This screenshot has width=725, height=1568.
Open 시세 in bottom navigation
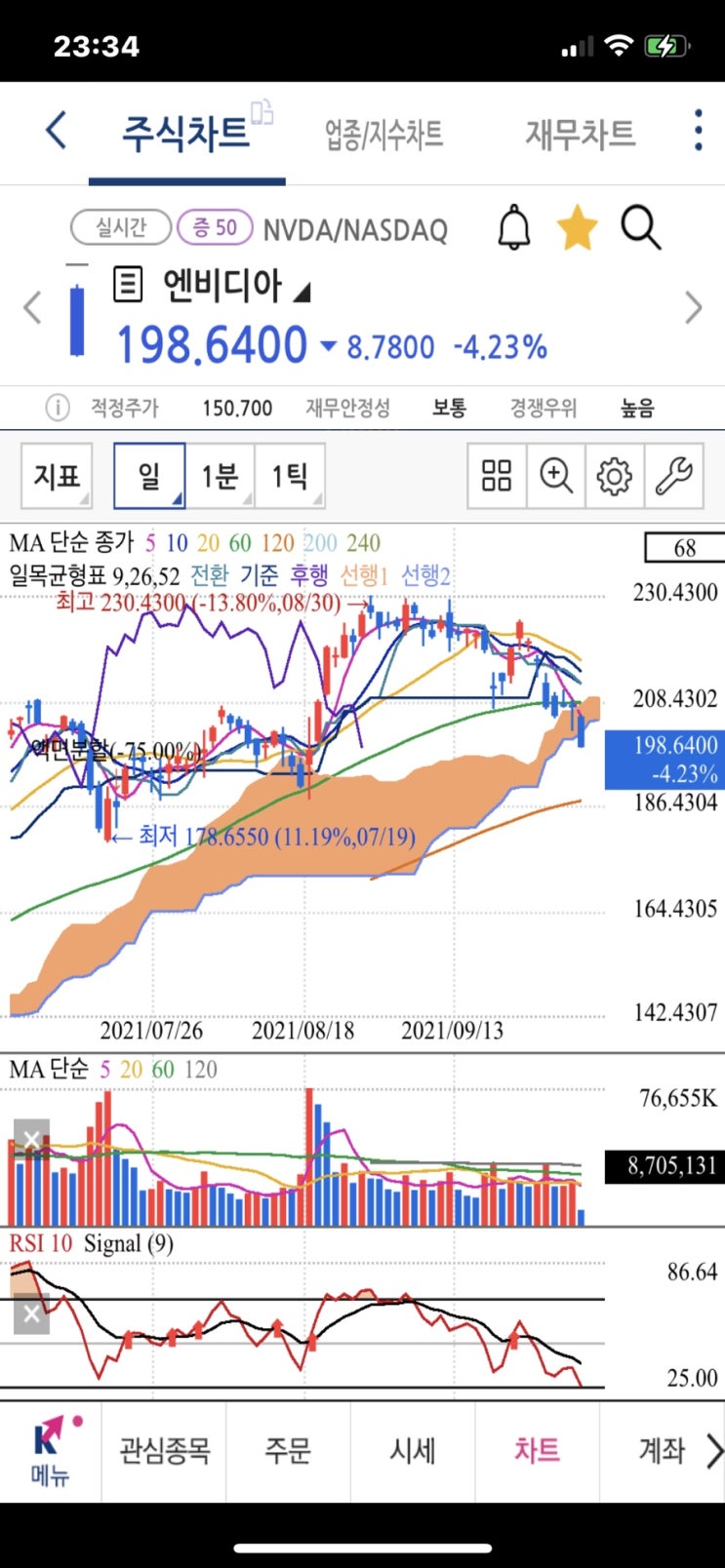(x=413, y=1451)
